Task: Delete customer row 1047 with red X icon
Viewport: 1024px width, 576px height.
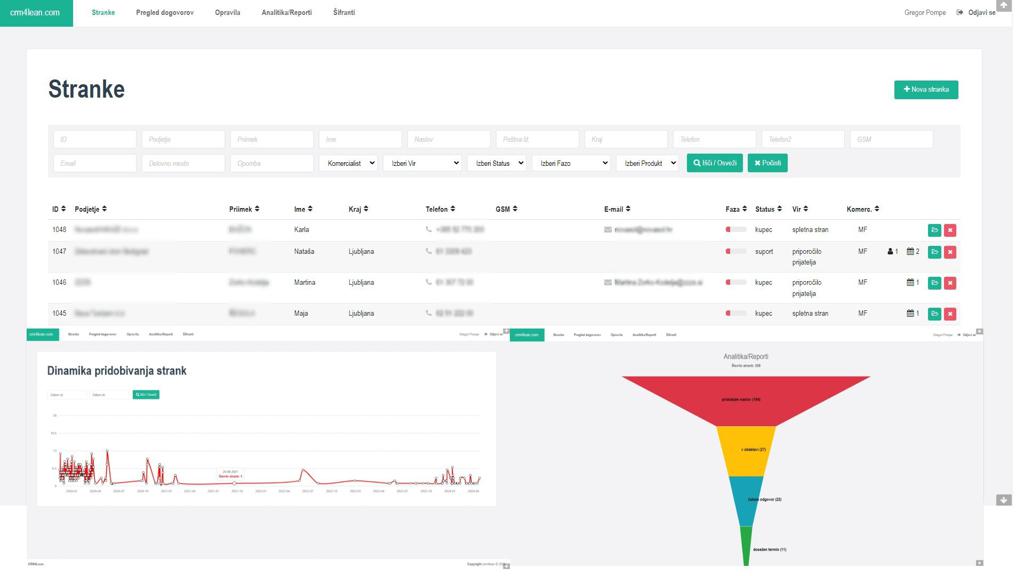Action: point(950,252)
